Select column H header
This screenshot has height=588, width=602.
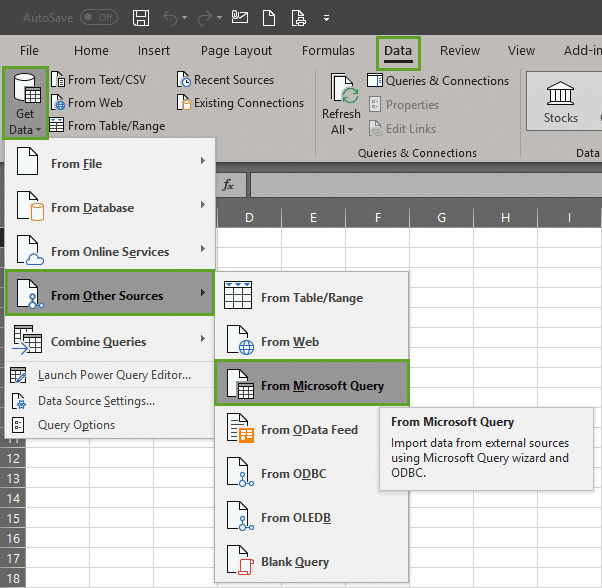click(506, 218)
